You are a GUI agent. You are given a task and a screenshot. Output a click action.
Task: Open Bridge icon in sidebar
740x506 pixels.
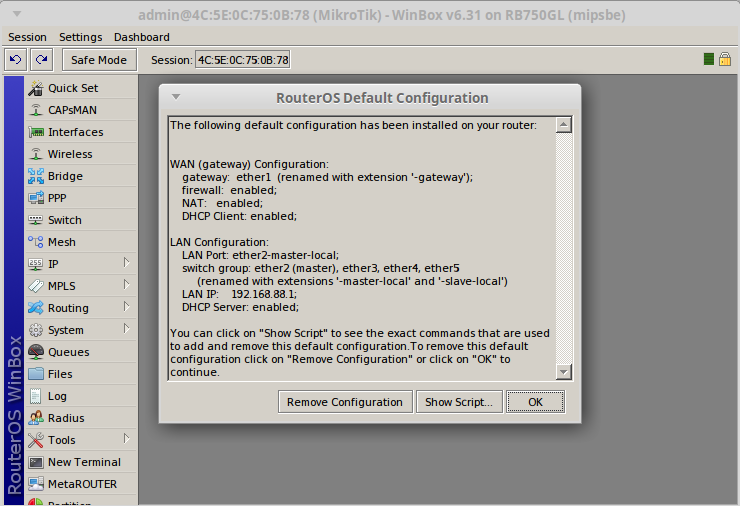click(35, 176)
